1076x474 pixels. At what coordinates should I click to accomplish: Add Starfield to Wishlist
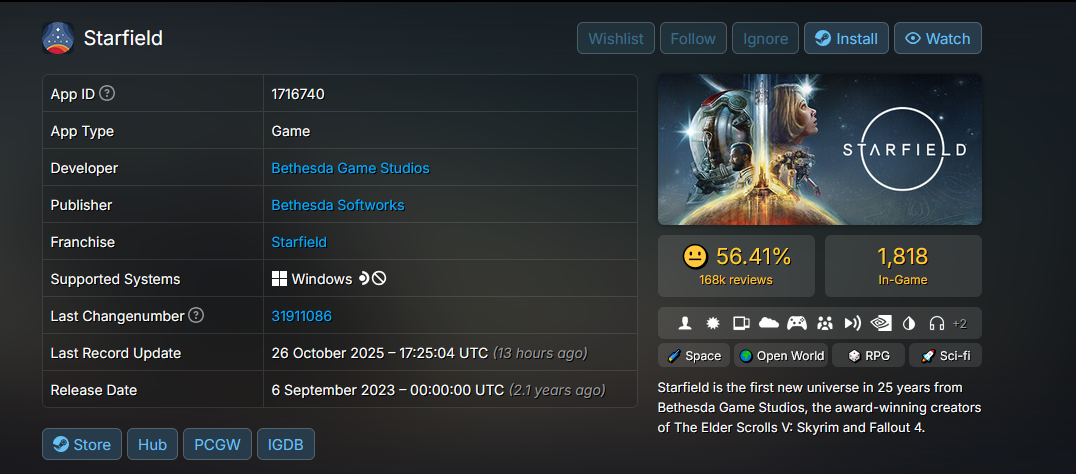coord(616,38)
